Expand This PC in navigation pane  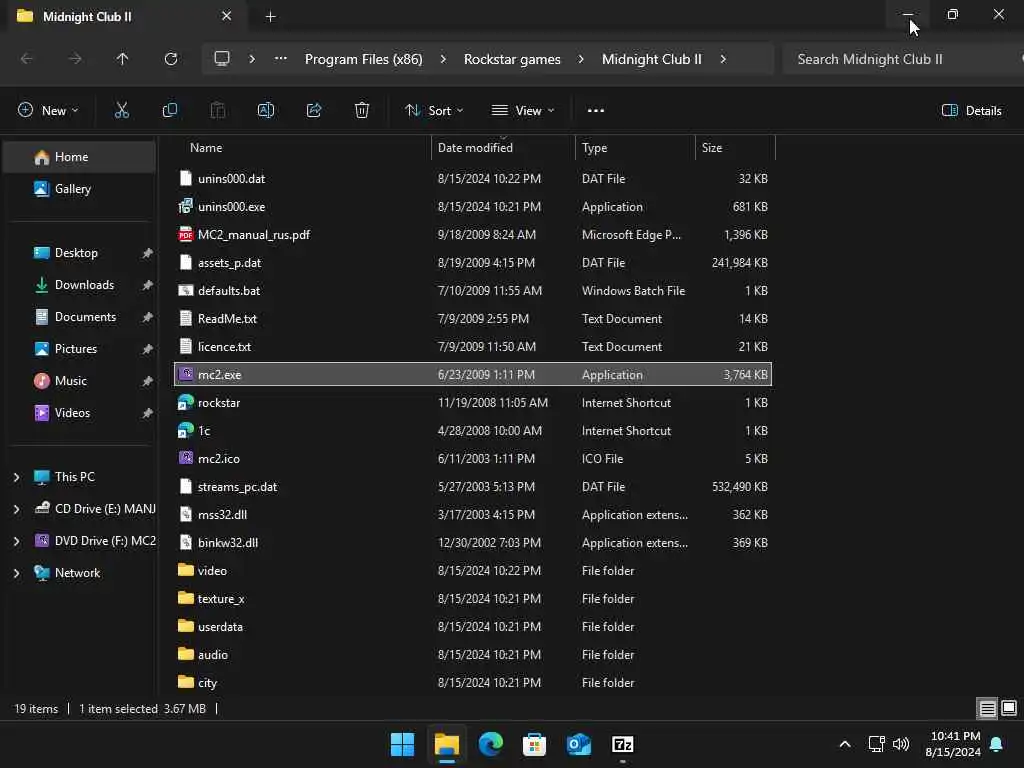coord(16,477)
